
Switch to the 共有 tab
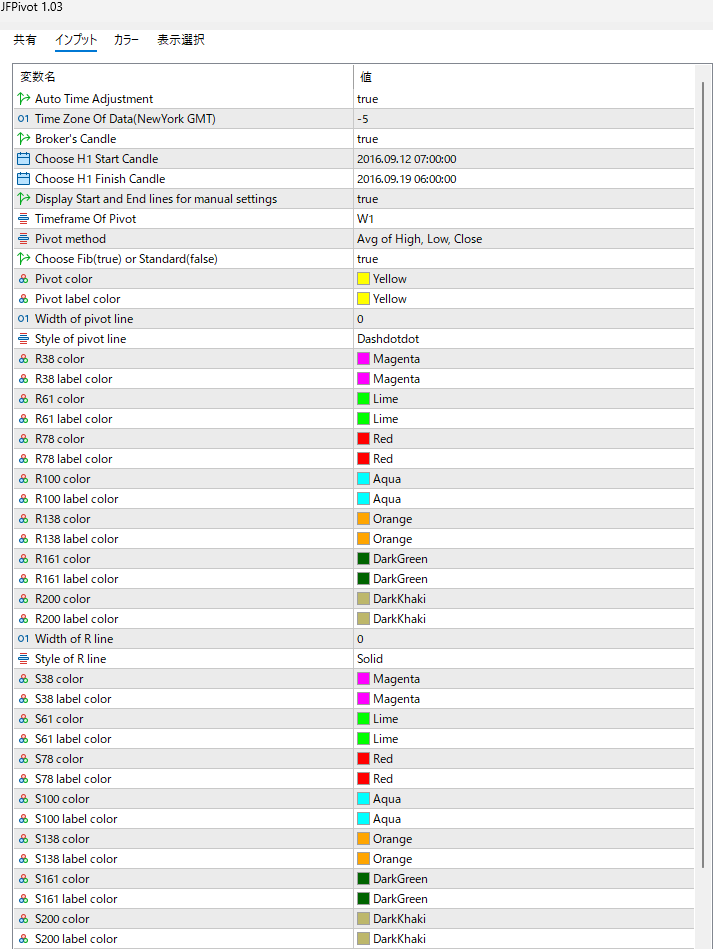coord(25,40)
